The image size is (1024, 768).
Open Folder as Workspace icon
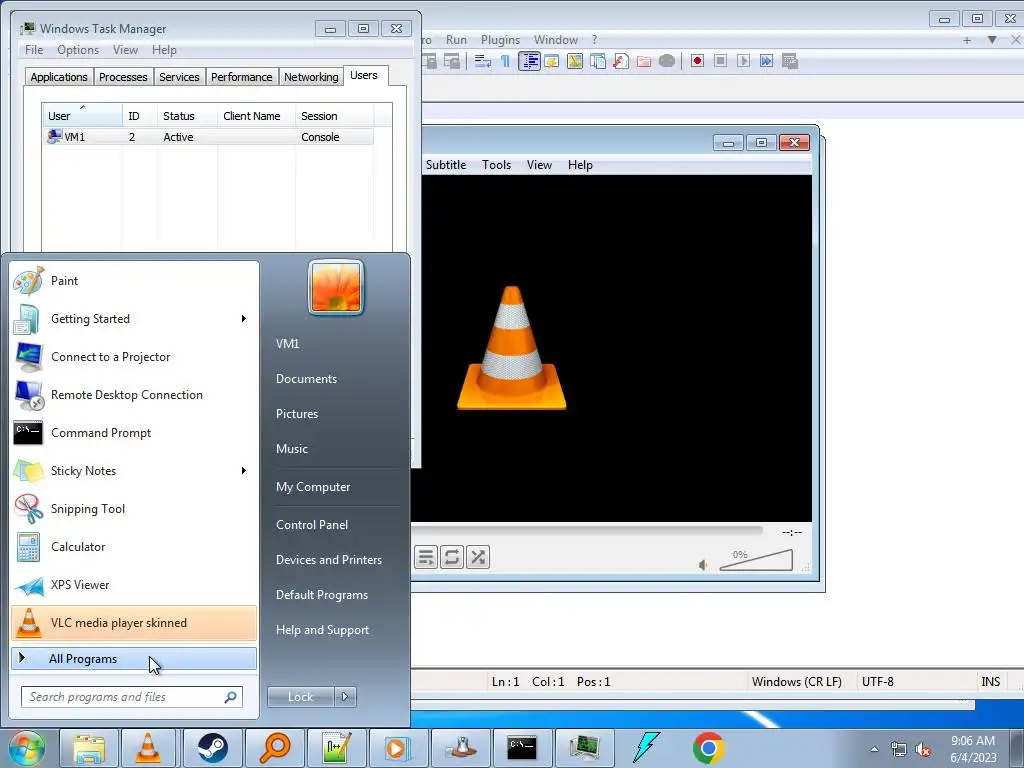[x=644, y=61]
